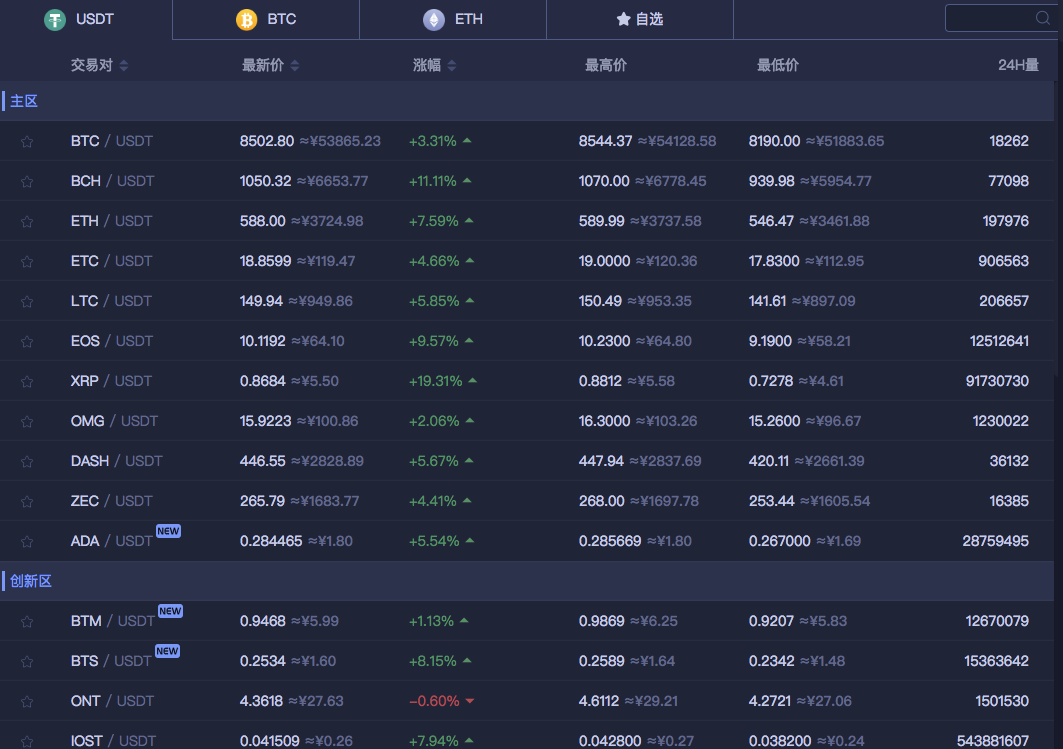Viewport: 1063px width, 749px height.
Task: Switch to the USDT market tab
Action: 86,20
